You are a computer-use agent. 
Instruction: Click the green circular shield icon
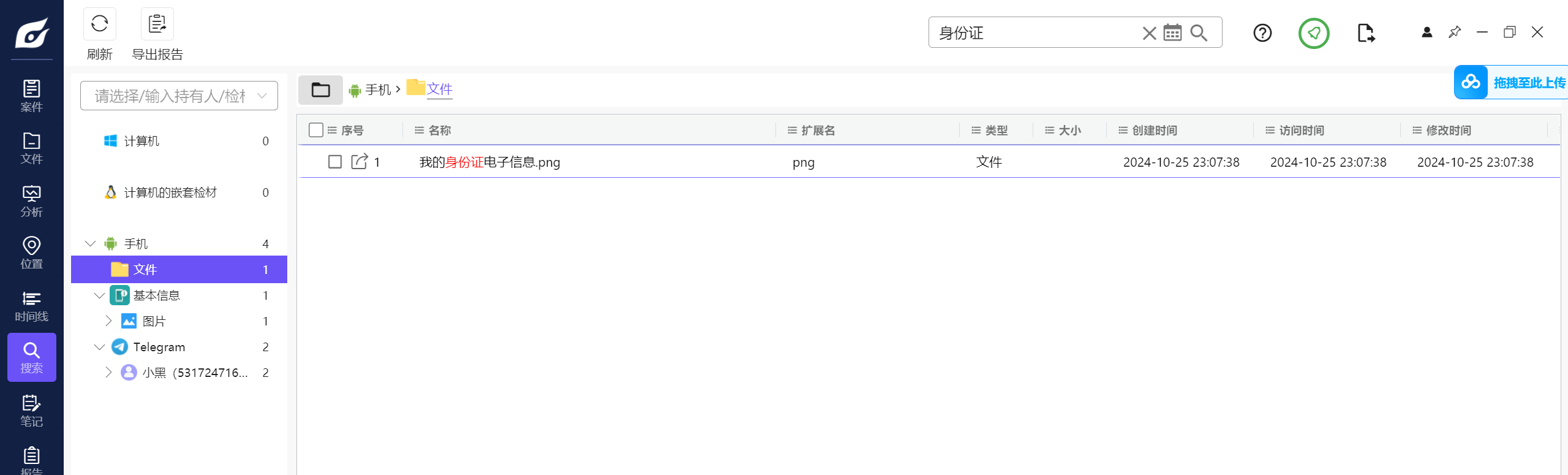click(x=1314, y=33)
